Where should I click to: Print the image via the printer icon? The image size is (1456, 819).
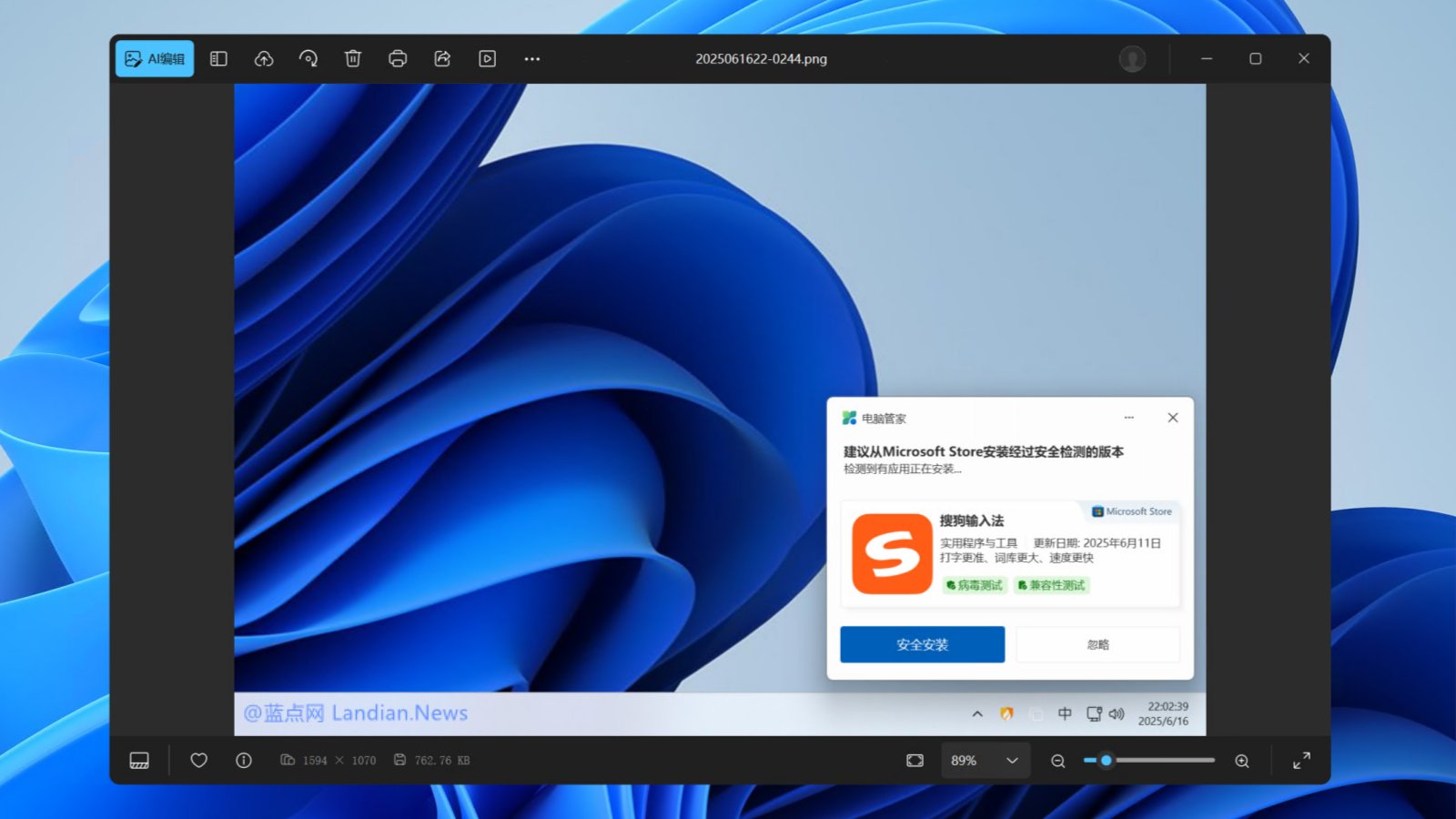(x=398, y=59)
